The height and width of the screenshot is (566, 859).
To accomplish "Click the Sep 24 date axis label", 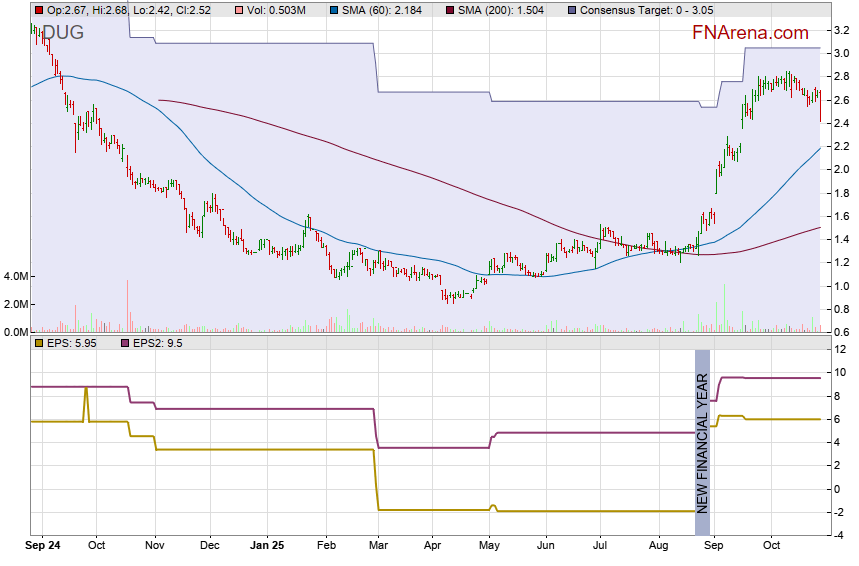I will (44, 547).
